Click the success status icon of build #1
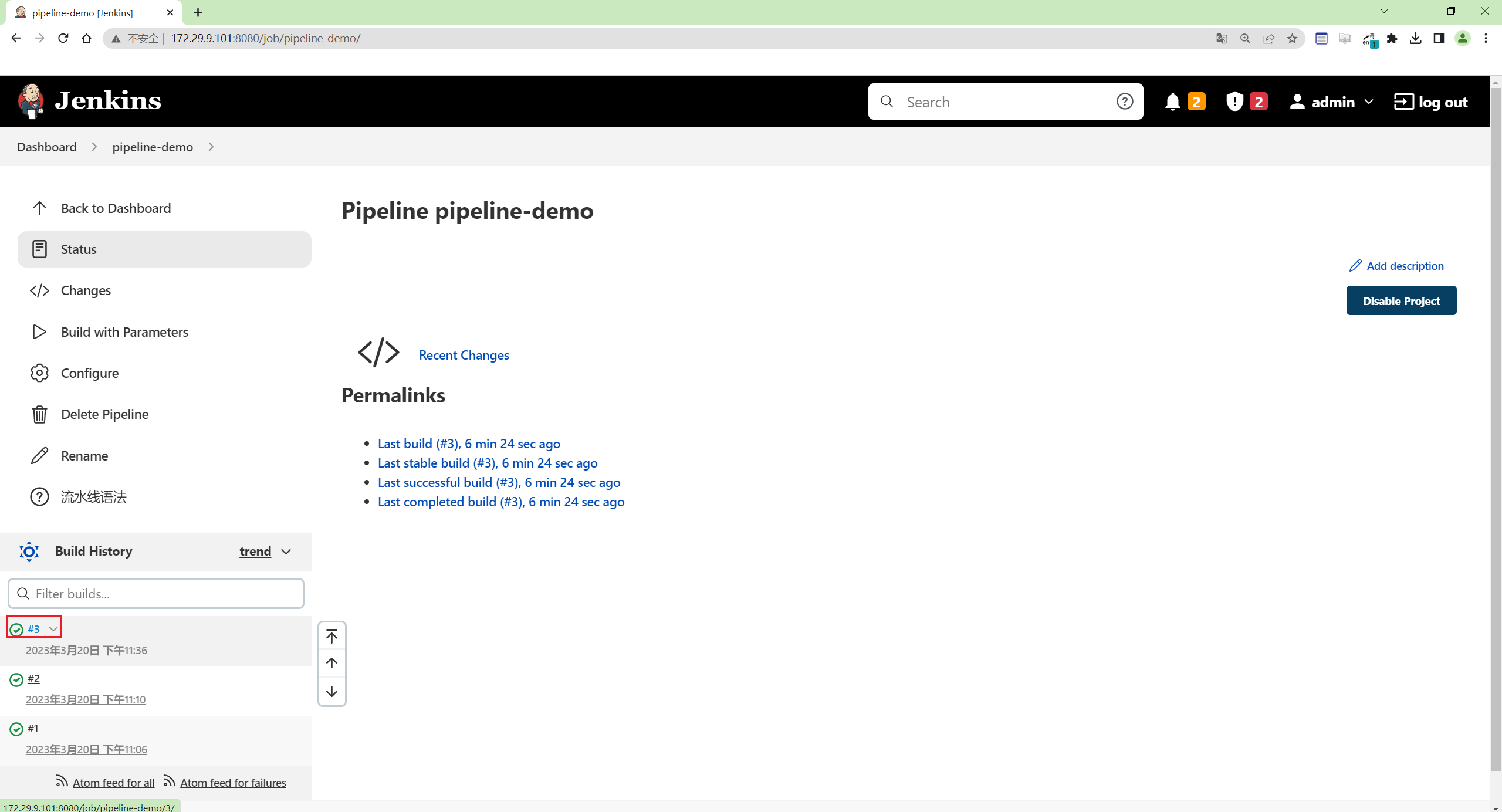Image resolution: width=1502 pixels, height=812 pixels. click(16, 729)
